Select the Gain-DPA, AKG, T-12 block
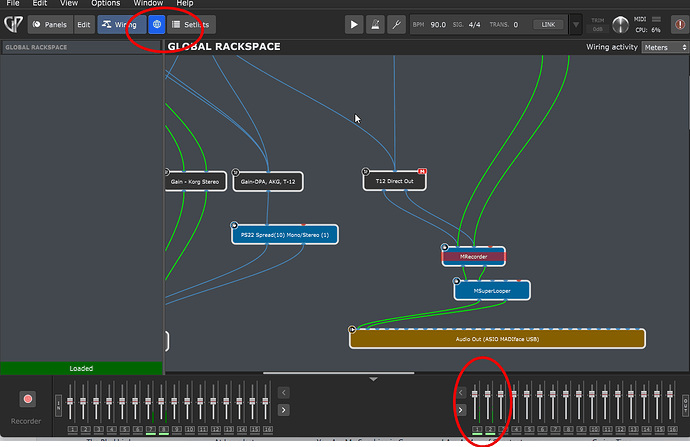Image resolution: width=690 pixels, height=447 pixels. pyautogui.click(x=268, y=181)
